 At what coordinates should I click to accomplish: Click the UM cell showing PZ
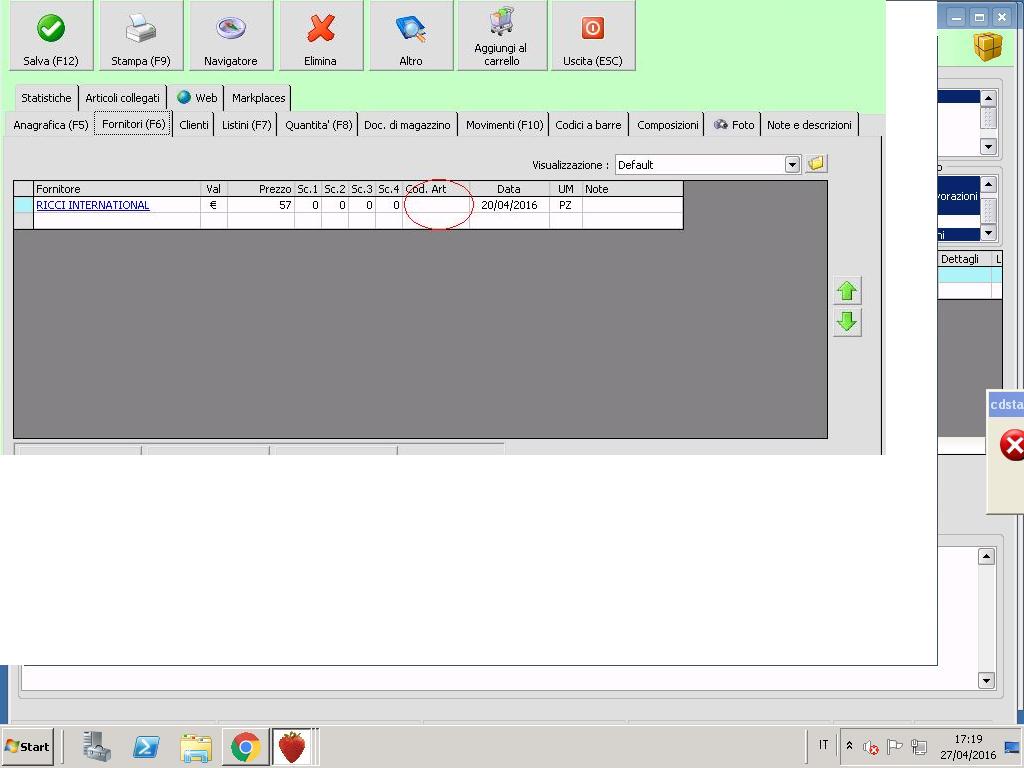tap(566, 205)
